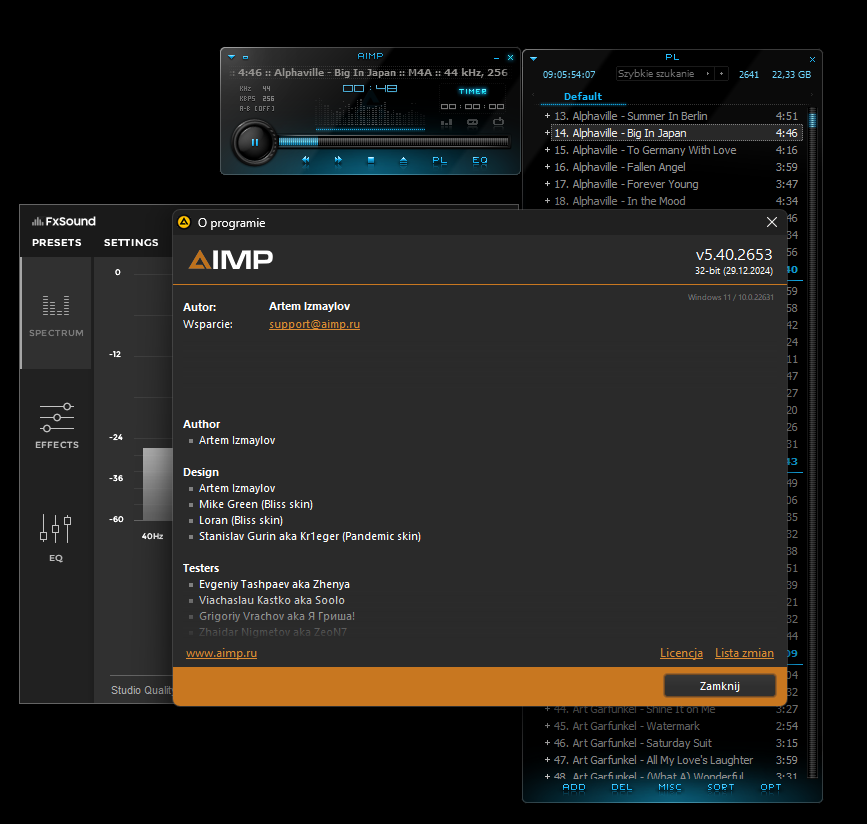
Task: Open the AIMP main menu triangle
Action: tap(232, 56)
